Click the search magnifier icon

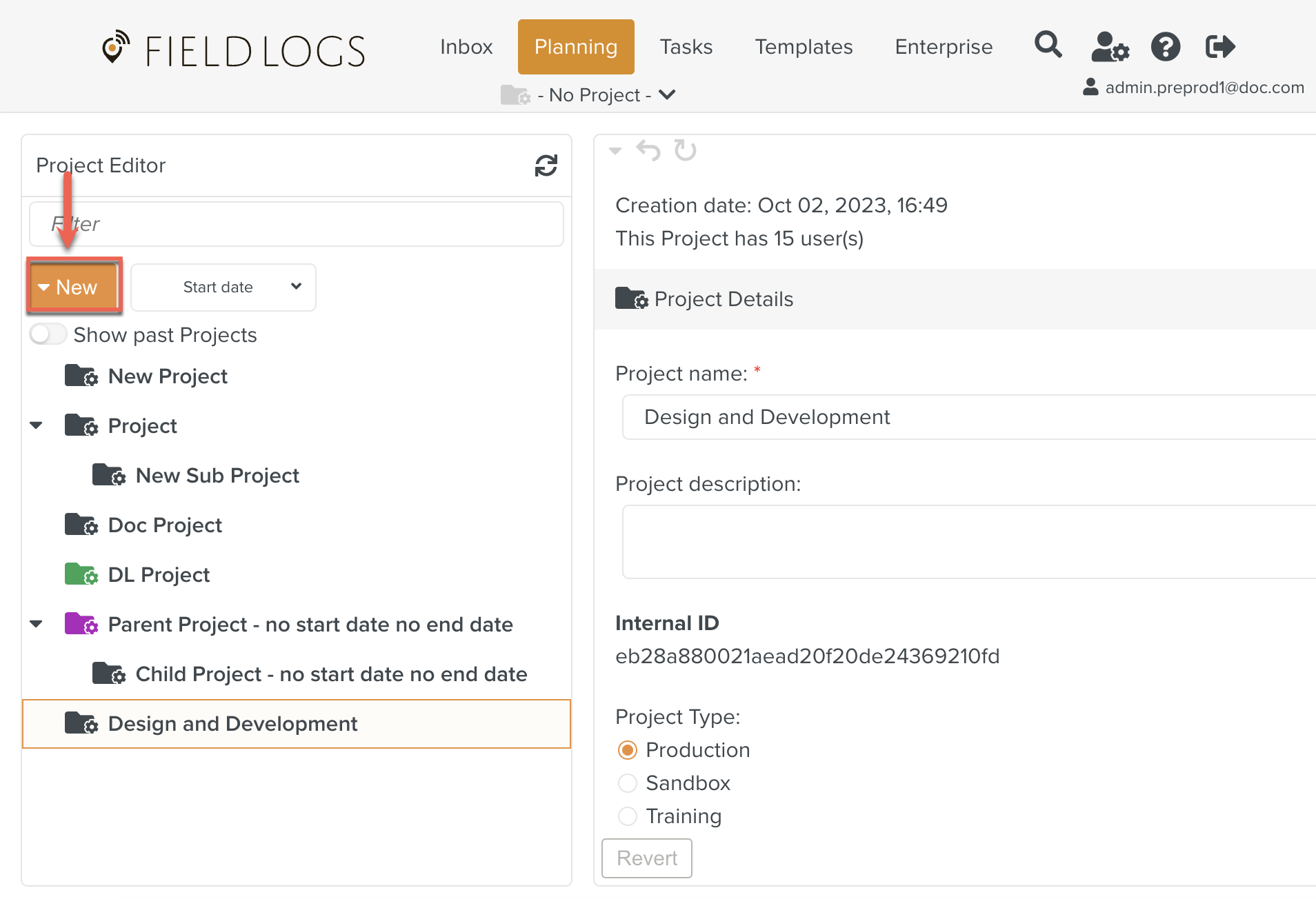pos(1048,46)
